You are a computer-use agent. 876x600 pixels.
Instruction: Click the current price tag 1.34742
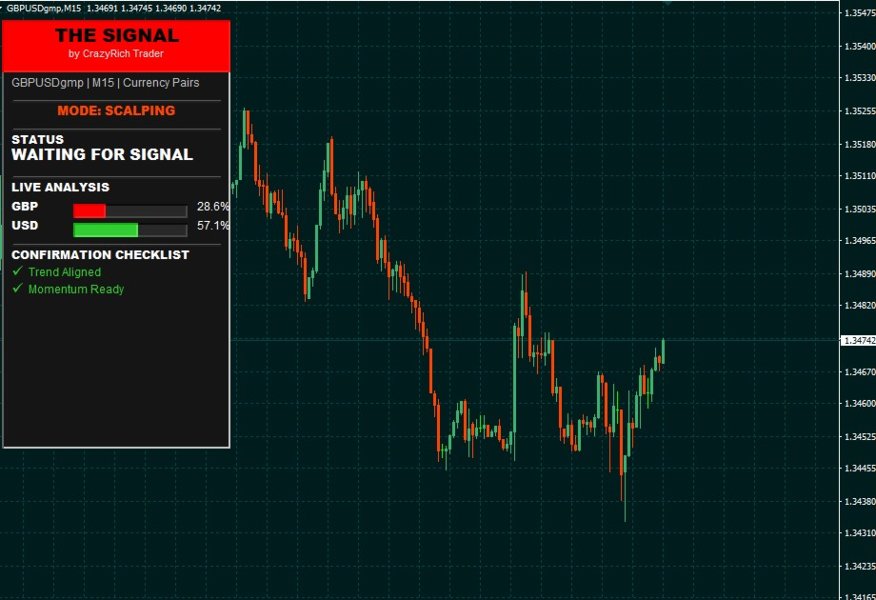(859, 340)
